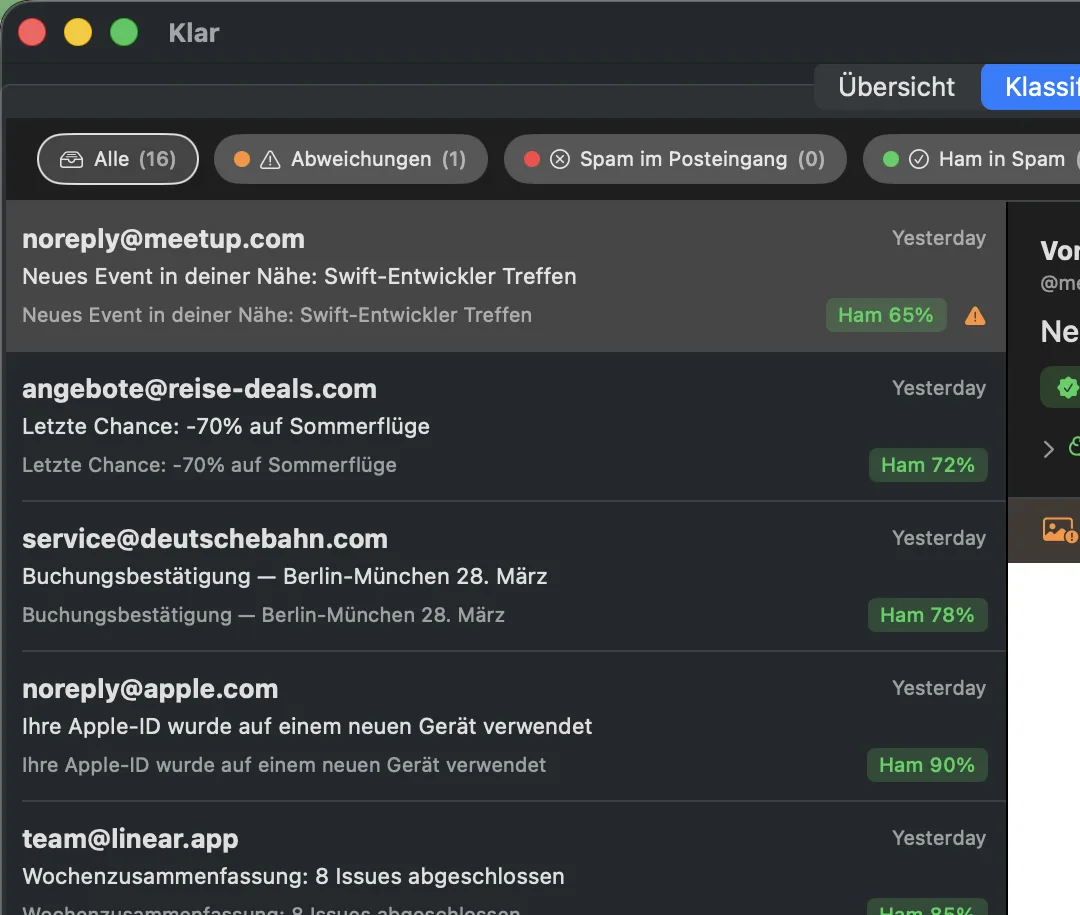The image size is (1080, 915).
Task: Expand the chevron in the detail pane
Action: (1048, 449)
